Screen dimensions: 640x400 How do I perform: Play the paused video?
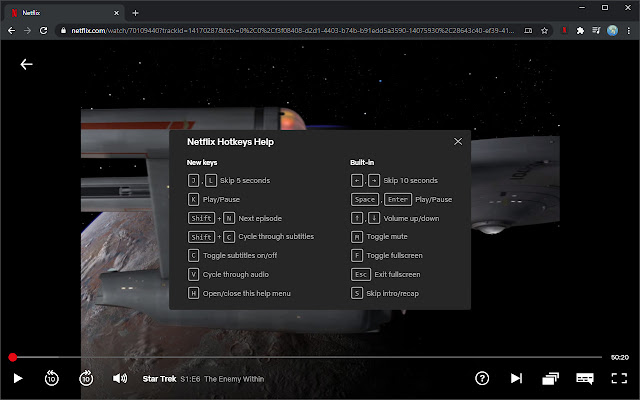coord(18,378)
